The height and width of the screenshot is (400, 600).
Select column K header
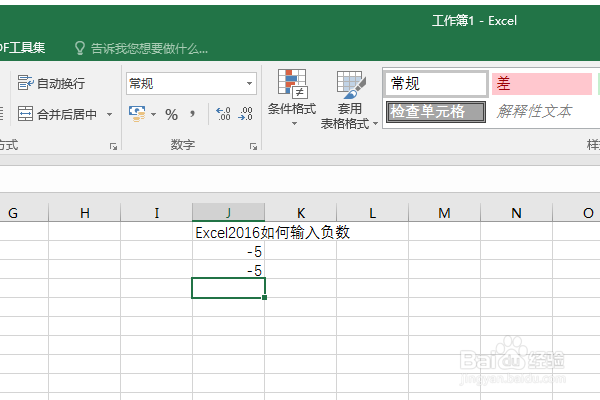[300, 212]
